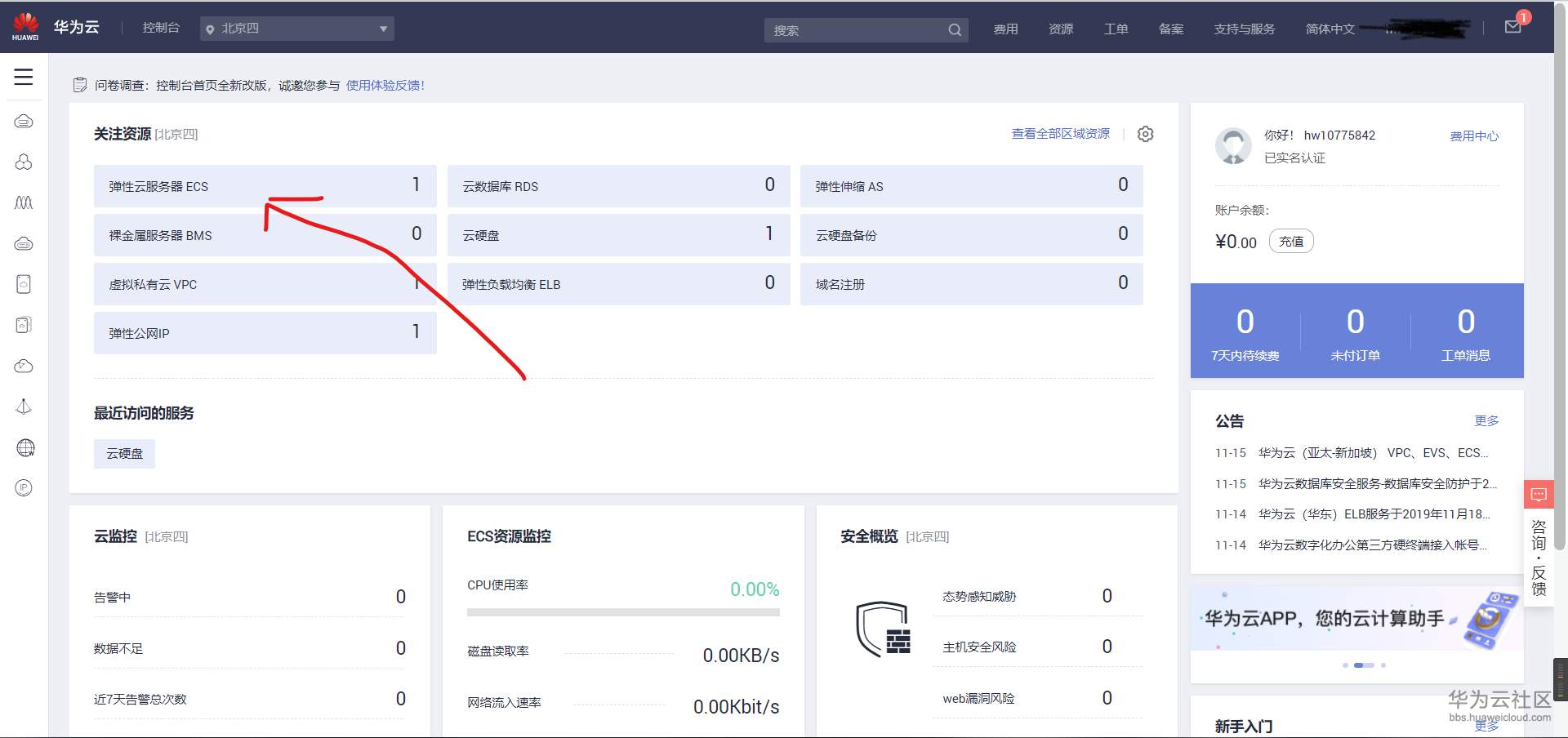Open the 工单 menu
Screen dimensions: 1568x738
pos(1116,29)
